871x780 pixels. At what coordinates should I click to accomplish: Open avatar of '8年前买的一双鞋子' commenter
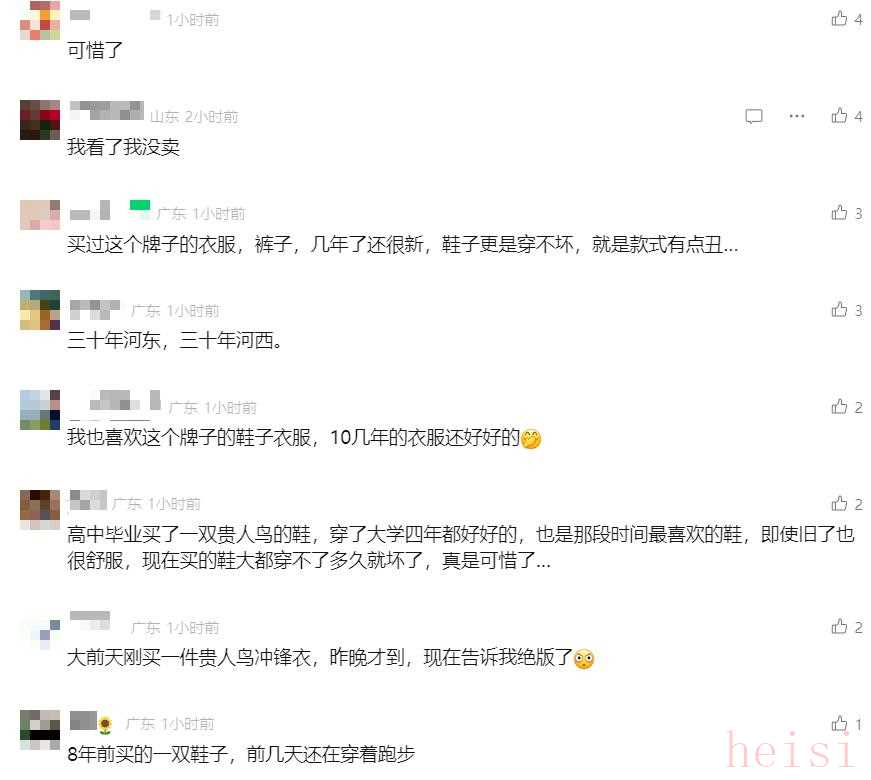(x=40, y=729)
